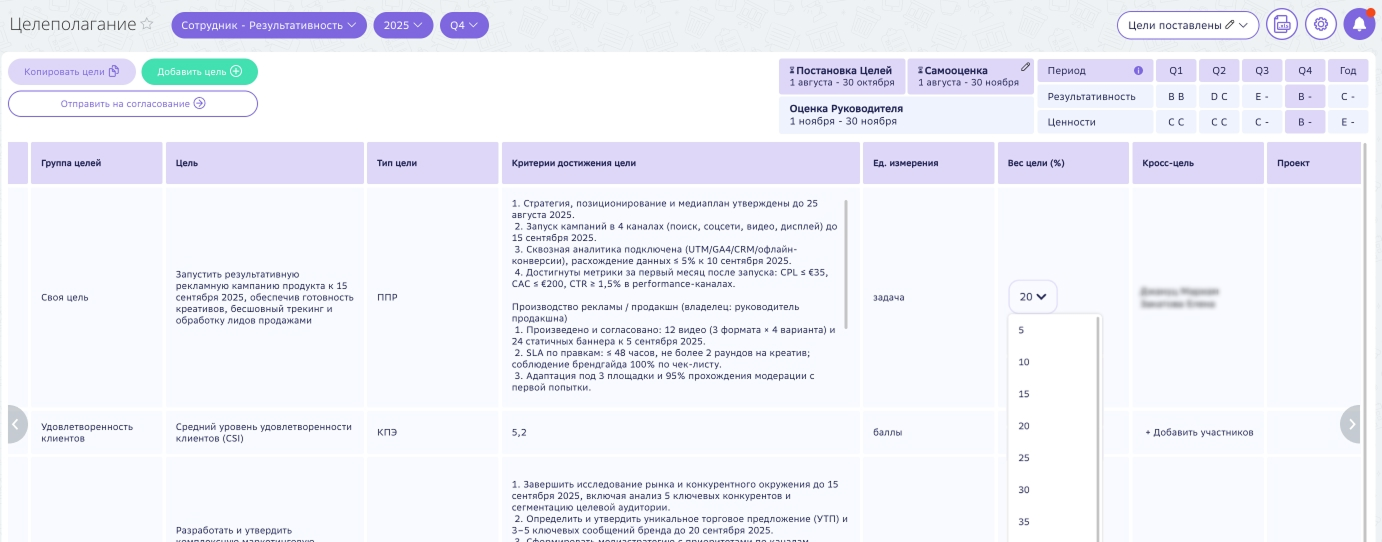
Task: Click Результативность Q1 value B B
Action: (1176, 97)
